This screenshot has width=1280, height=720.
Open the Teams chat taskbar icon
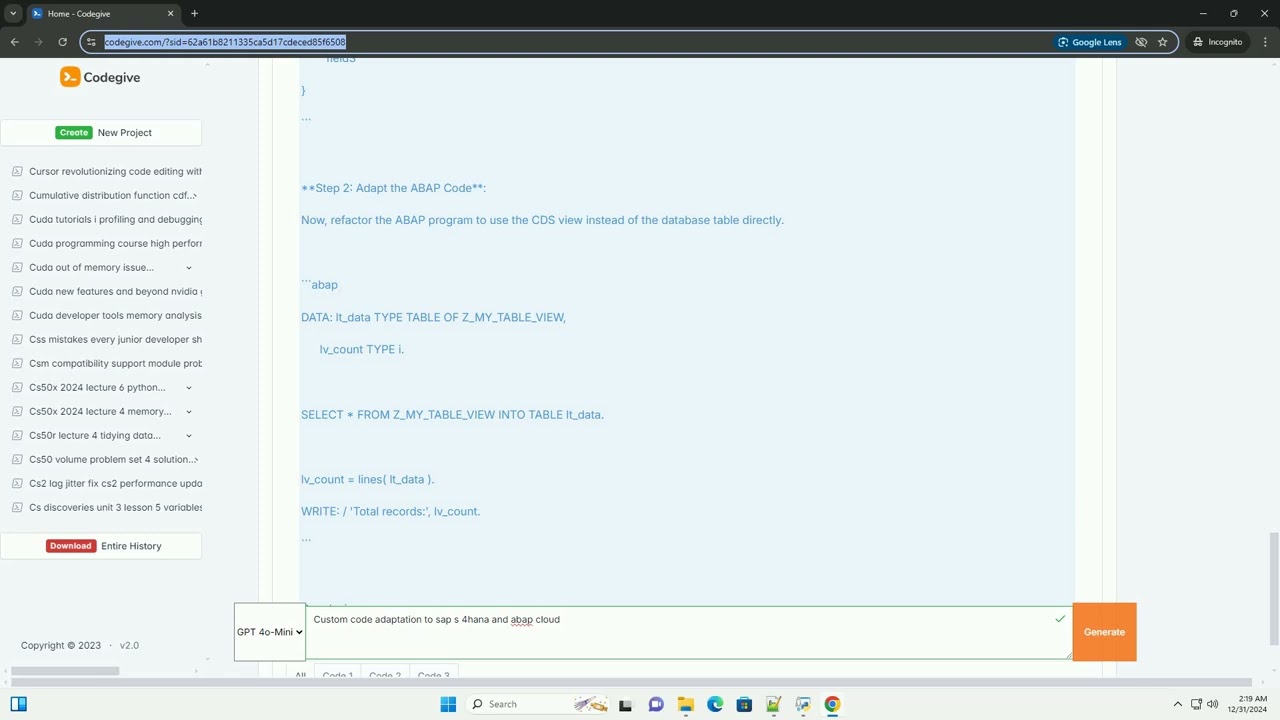[656, 704]
